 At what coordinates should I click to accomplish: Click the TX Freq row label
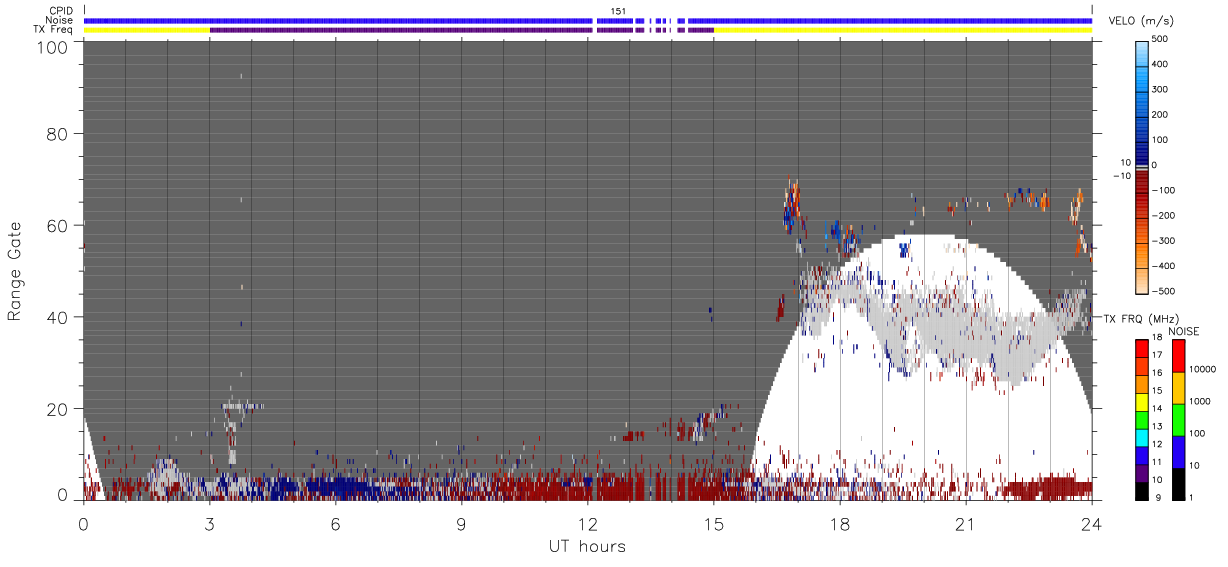coord(53,29)
